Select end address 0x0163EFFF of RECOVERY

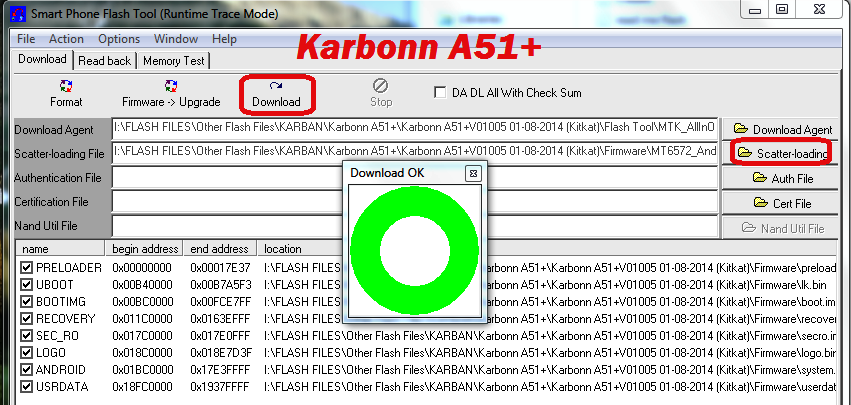[220, 319]
